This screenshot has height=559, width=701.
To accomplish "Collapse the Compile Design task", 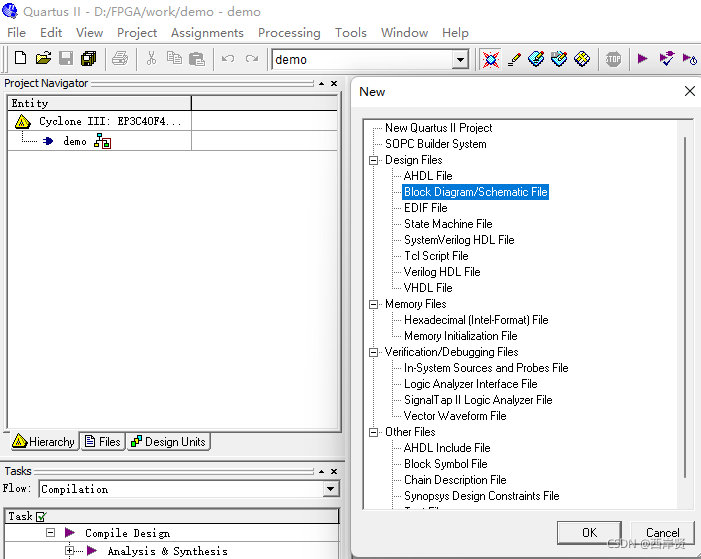I will pyautogui.click(x=51, y=533).
